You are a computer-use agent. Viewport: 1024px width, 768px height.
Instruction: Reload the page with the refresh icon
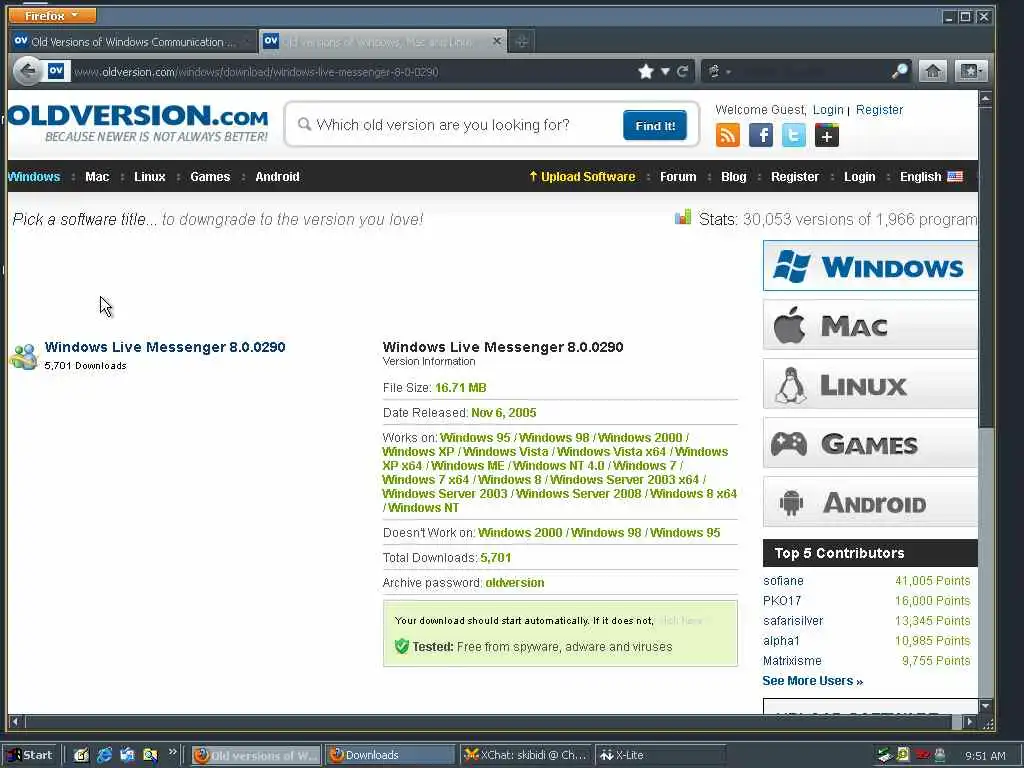click(682, 71)
